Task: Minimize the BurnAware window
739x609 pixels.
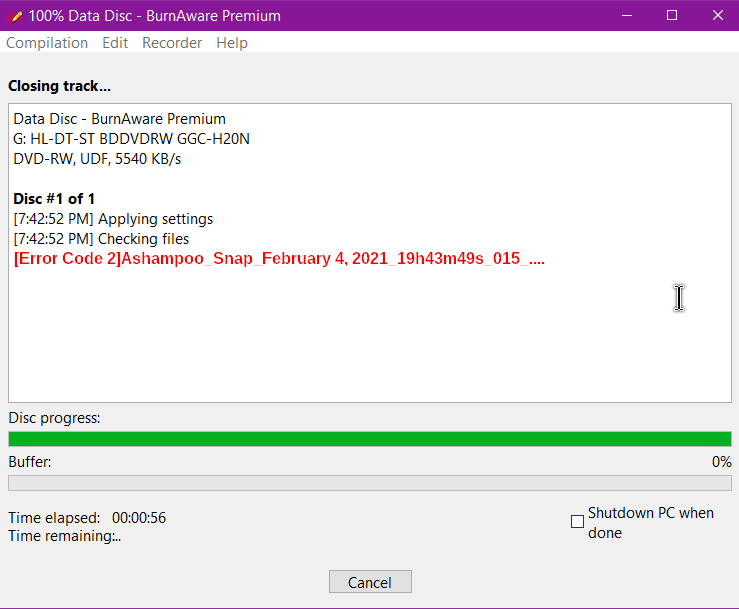Action: pyautogui.click(x=627, y=16)
